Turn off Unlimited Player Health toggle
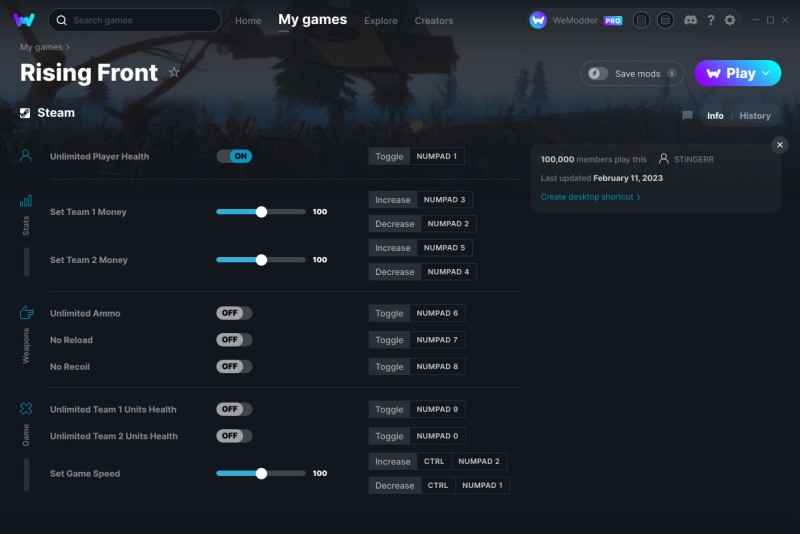The width and height of the screenshot is (800, 534). pos(234,156)
